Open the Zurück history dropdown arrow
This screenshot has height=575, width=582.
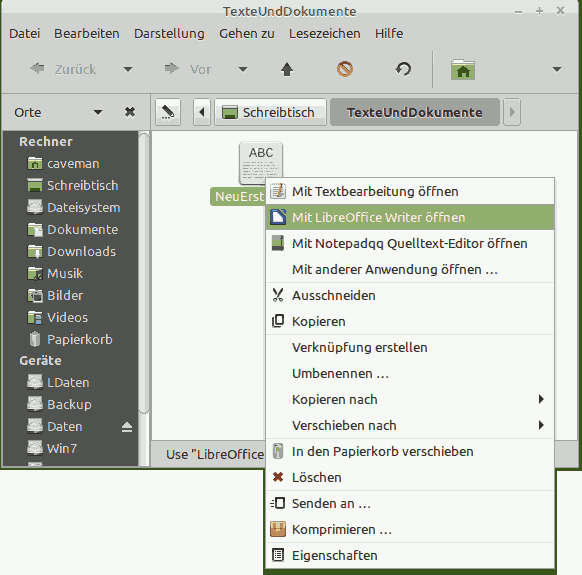point(128,69)
